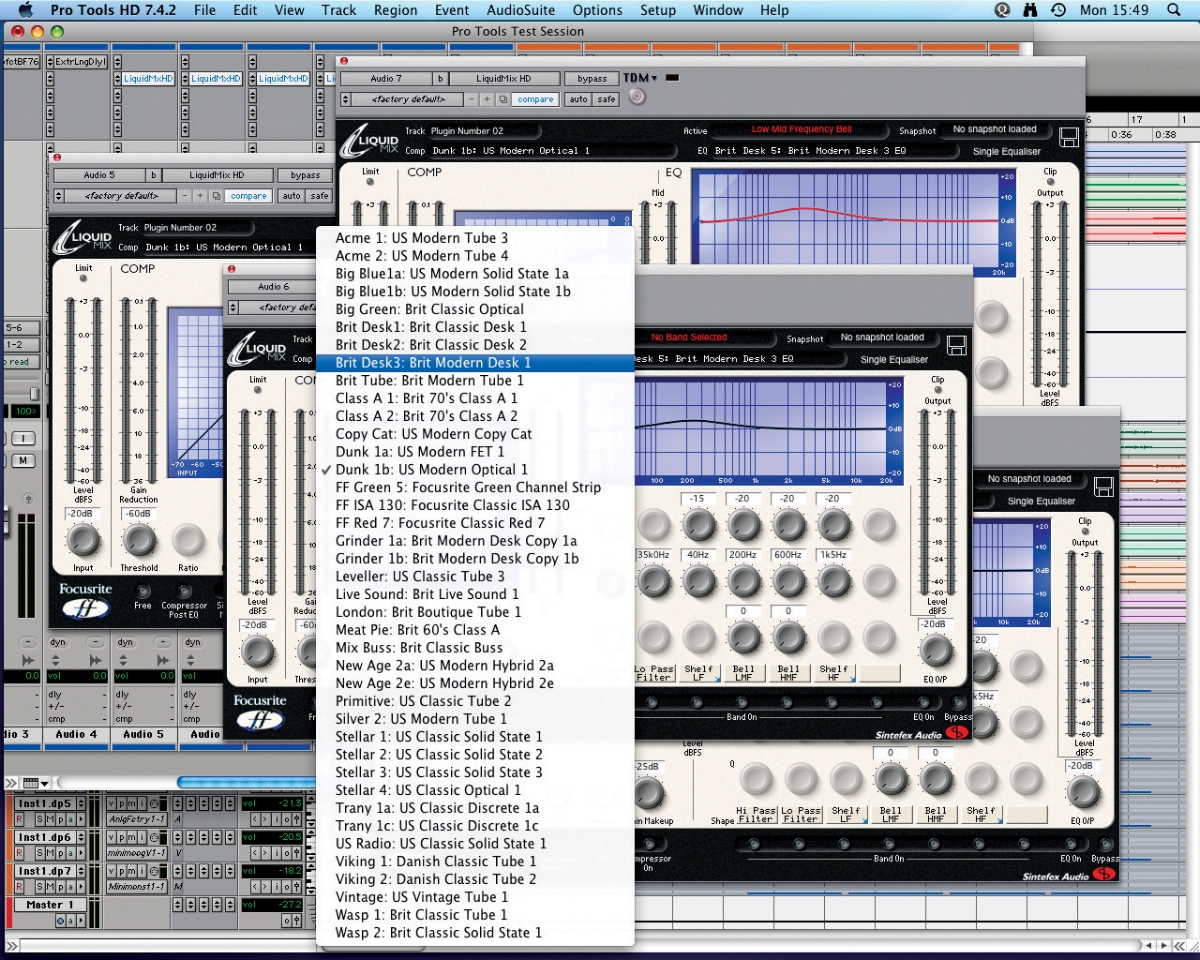Click the Hi Pass Filter shape button
This screenshot has width=1200, height=960.
[x=756, y=815]
